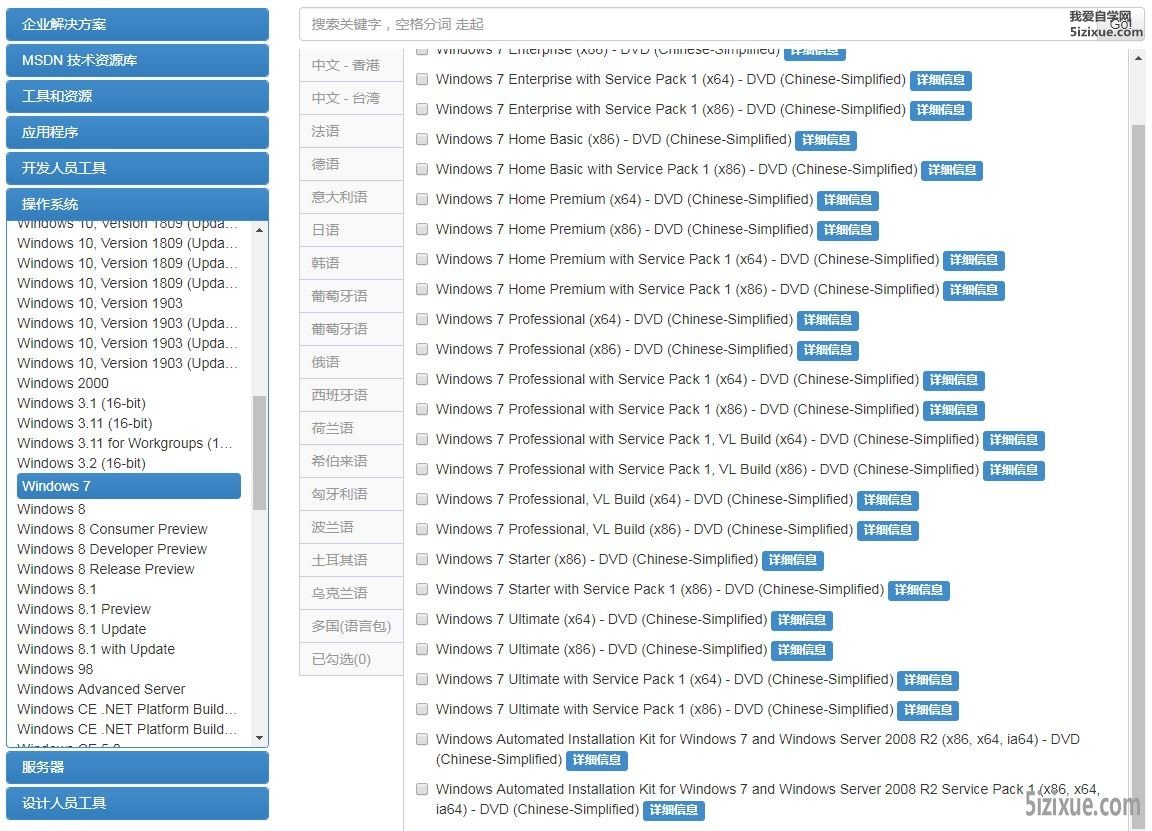Select Windows 3.1 (16-bit) entry
Viewport: 1152px width, 831px height.
tap(82, 403)
